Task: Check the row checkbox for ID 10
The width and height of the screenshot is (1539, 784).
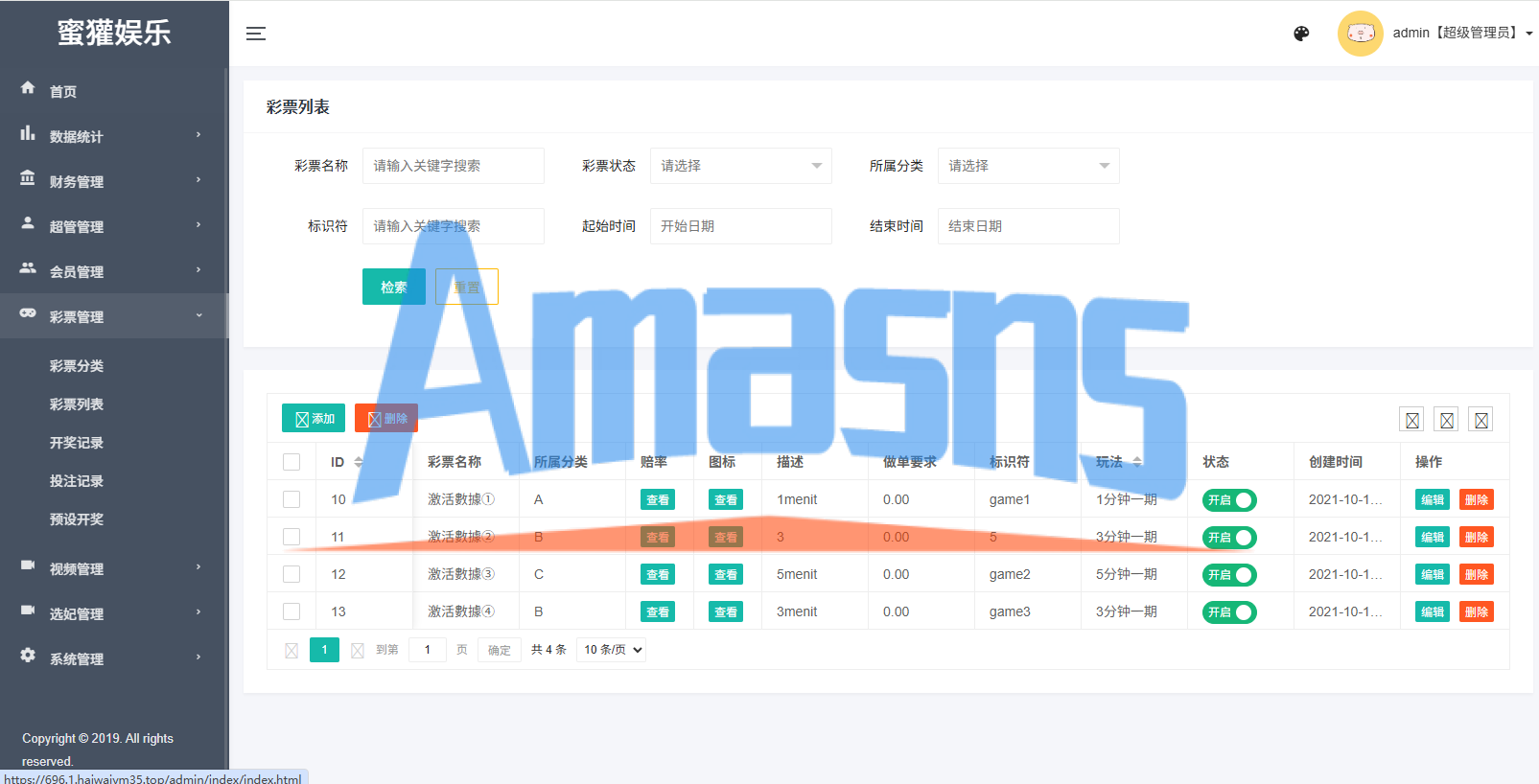Action: pyautogui.click(x=291, y=499)
